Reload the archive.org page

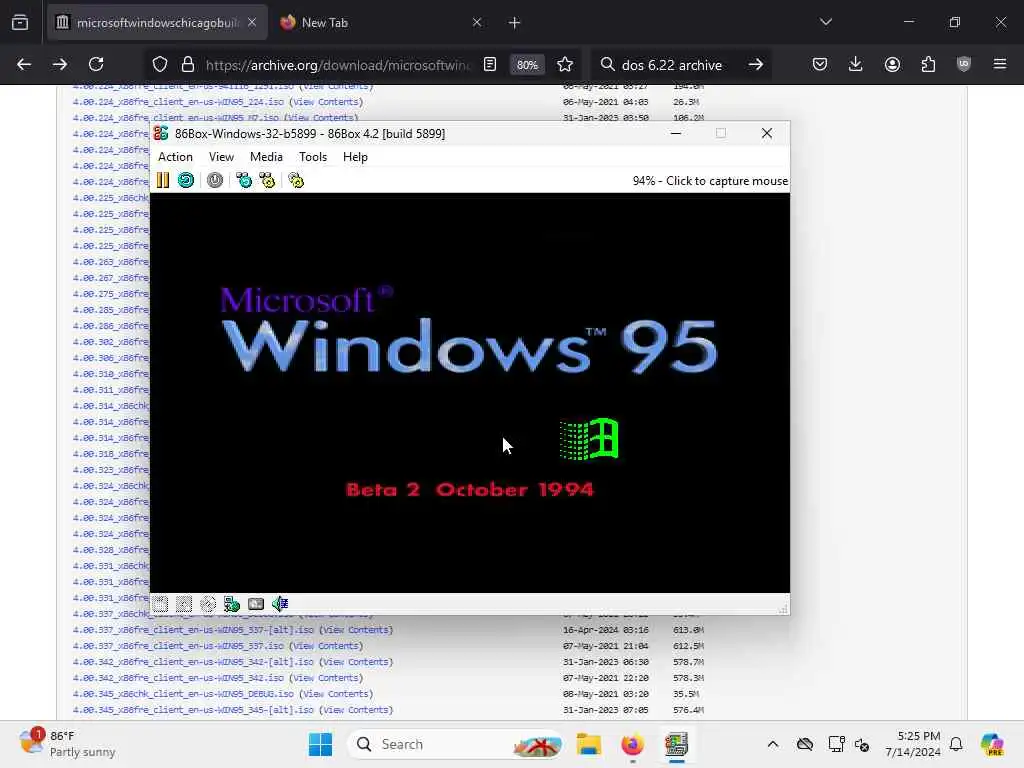pyautogui.click(x=96, y=64)
